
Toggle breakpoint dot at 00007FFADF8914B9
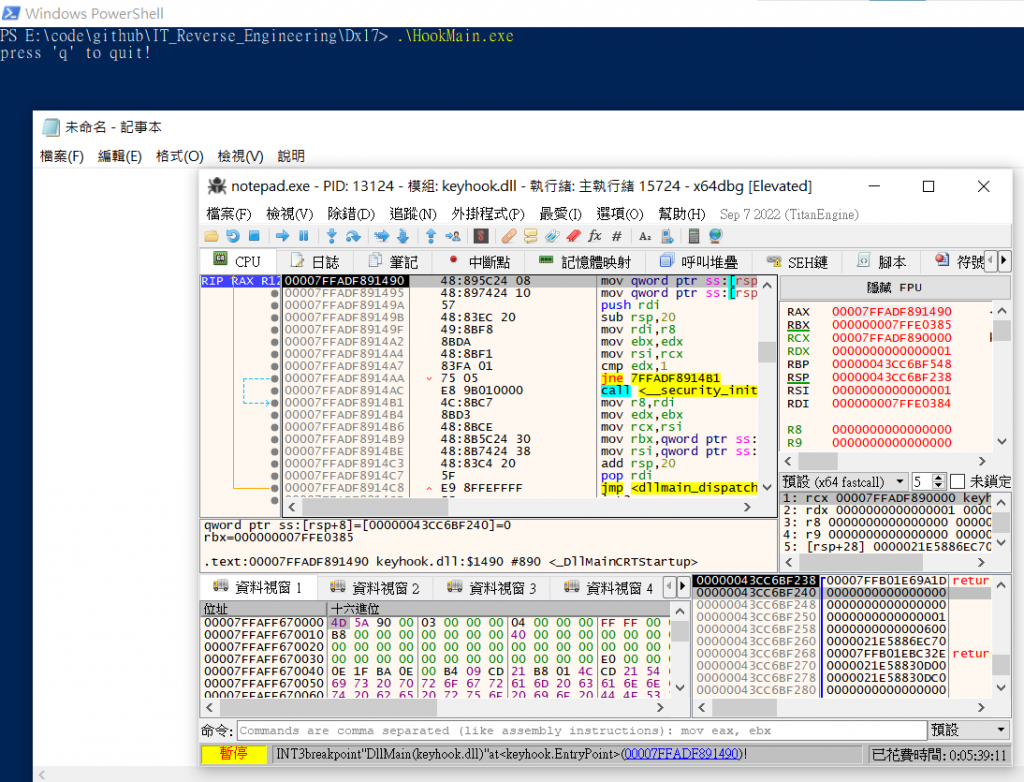pos(274,439)
